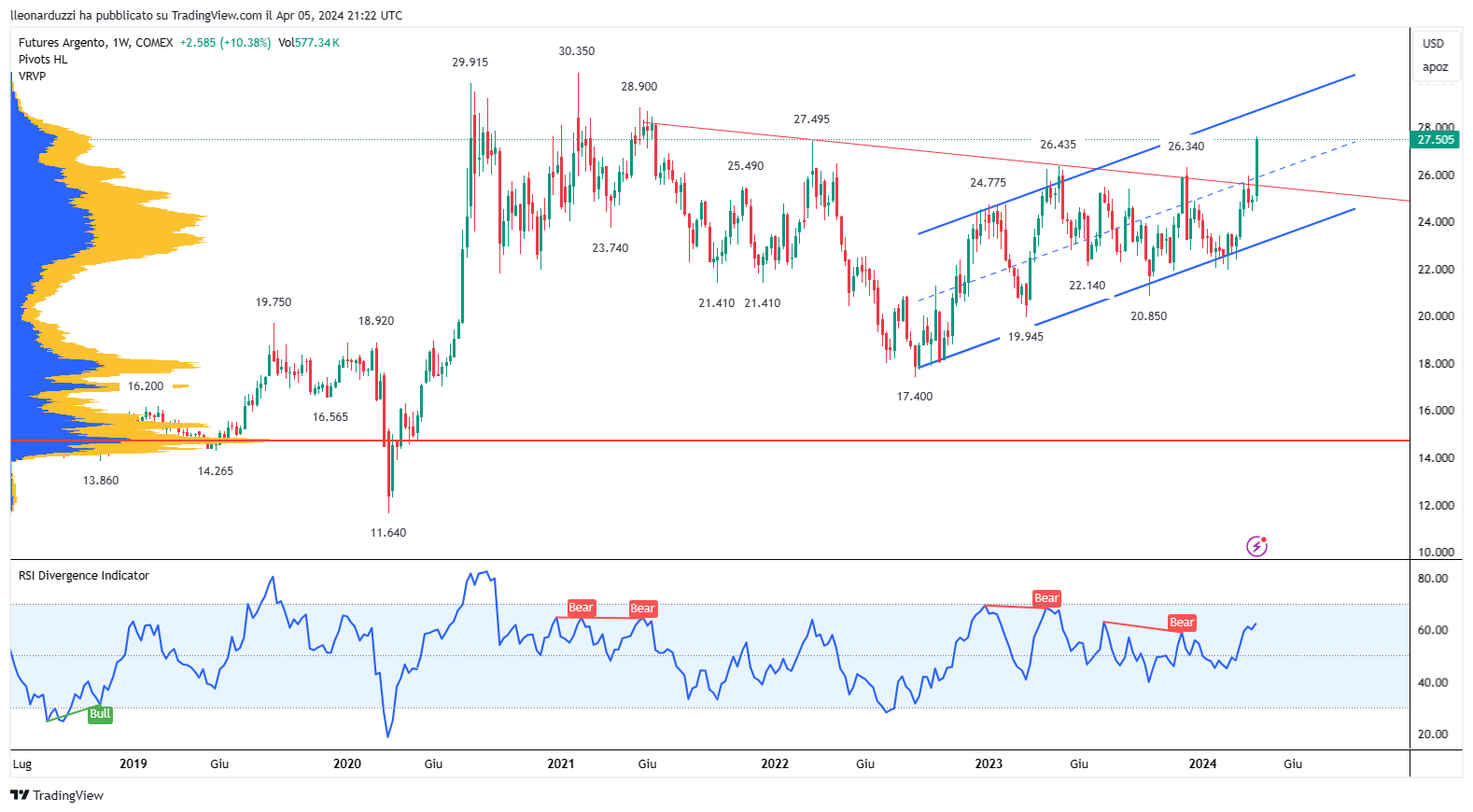Click Lug on the time axis
Image resolution: width=1473 pixels, height=812 pixels.
point(22,764)
